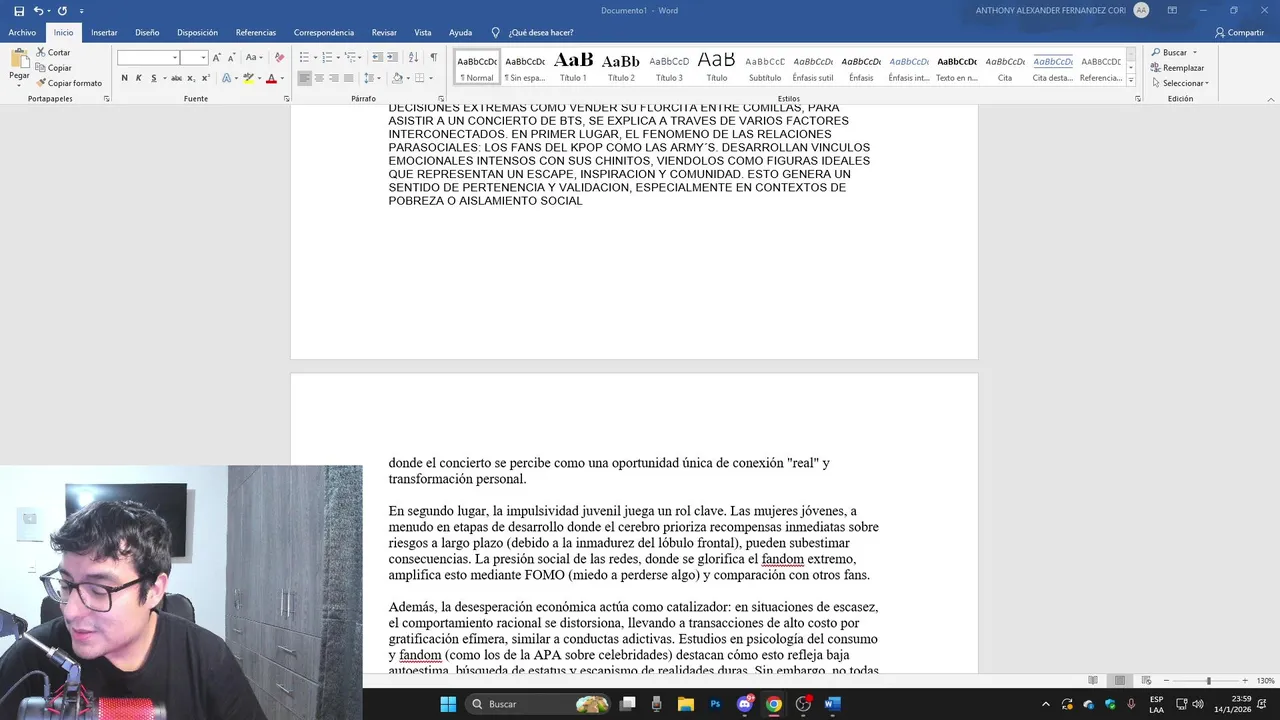Decrease paragraph indent
1280x720 pixels.
click(x=377, y=57)
